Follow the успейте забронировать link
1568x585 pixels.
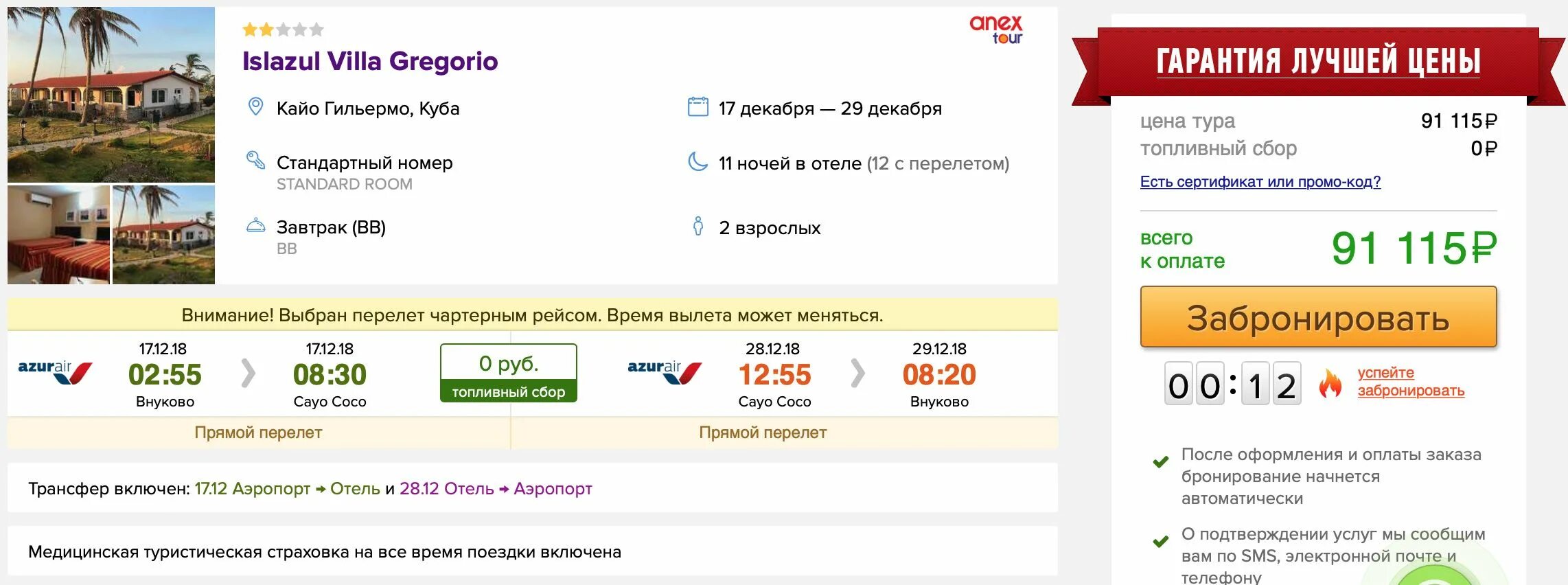(1410, 382)
